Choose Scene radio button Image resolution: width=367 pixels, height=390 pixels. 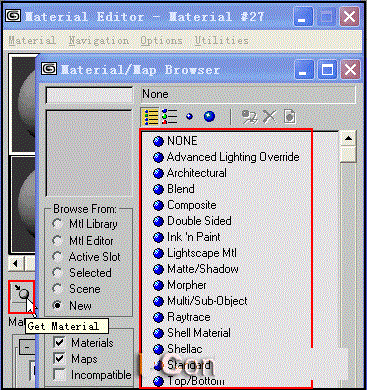coord(58,288)
